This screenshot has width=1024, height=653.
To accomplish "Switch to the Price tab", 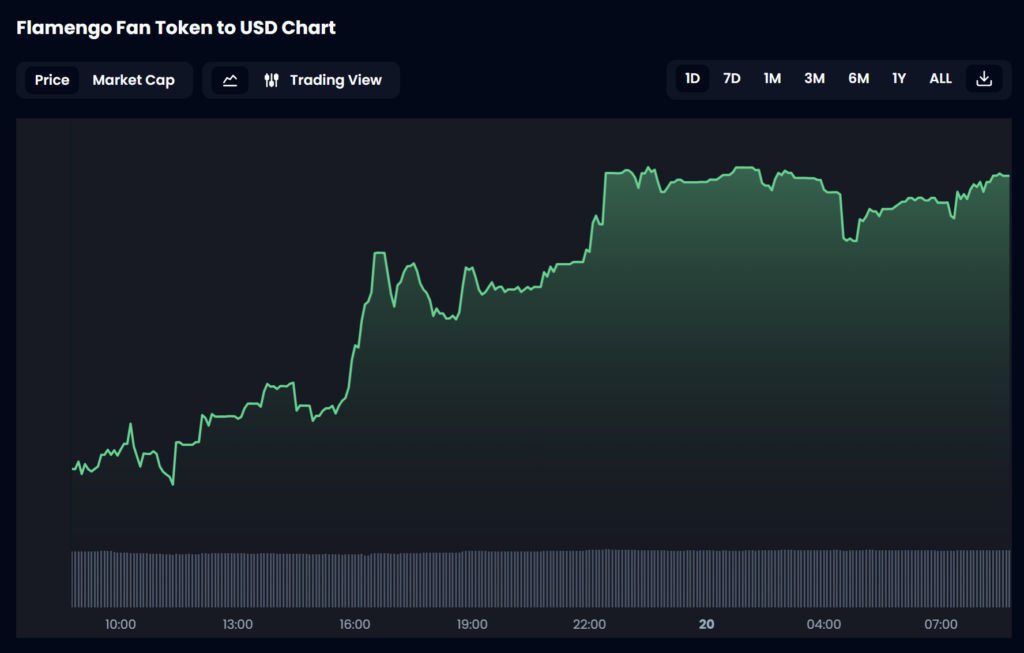I will (x=52, y=80).
